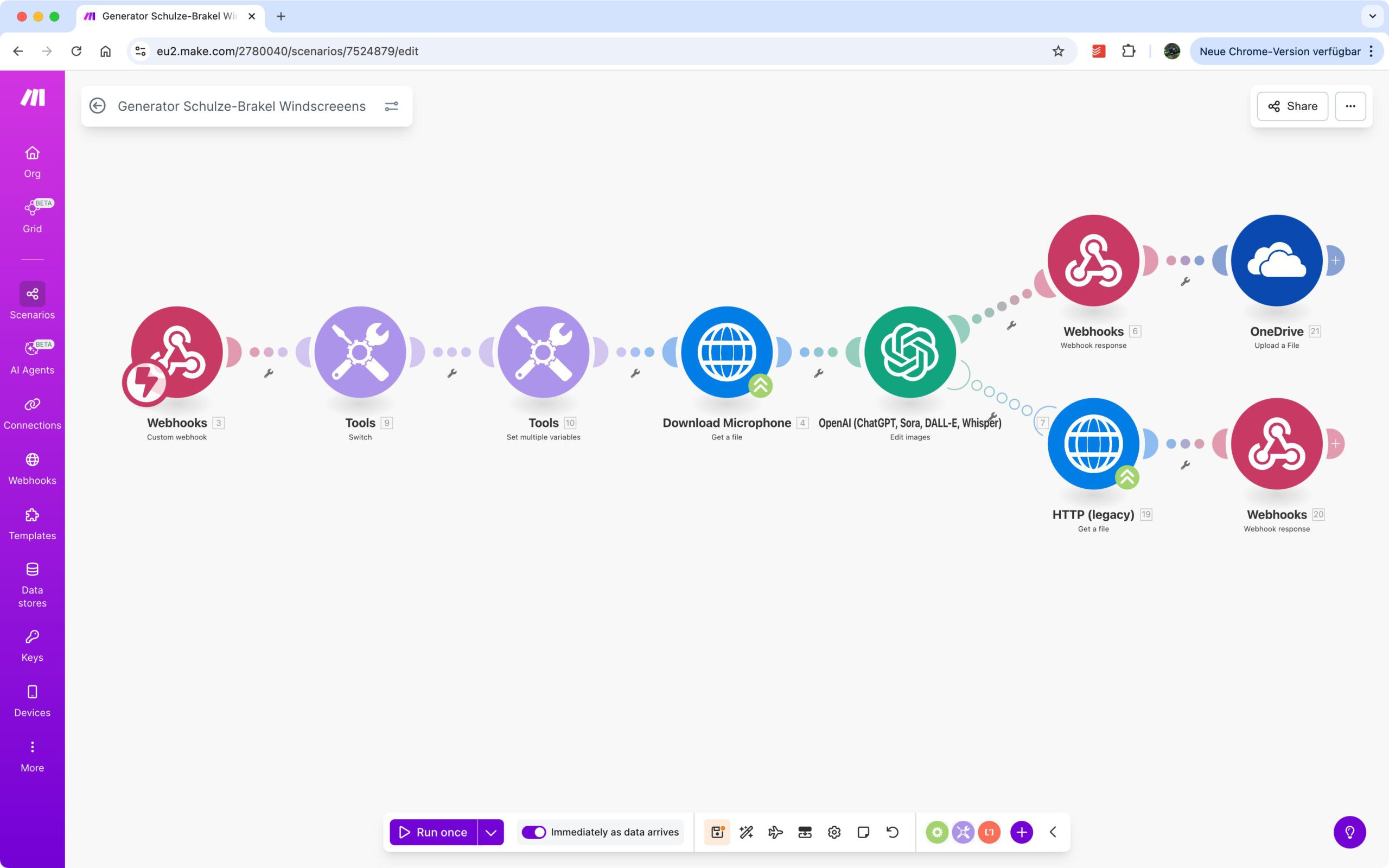Open Templates in the left sidebar
The width and height of the screenshot is (1389, 868).
pyautogui.click(x=32, y=524)
